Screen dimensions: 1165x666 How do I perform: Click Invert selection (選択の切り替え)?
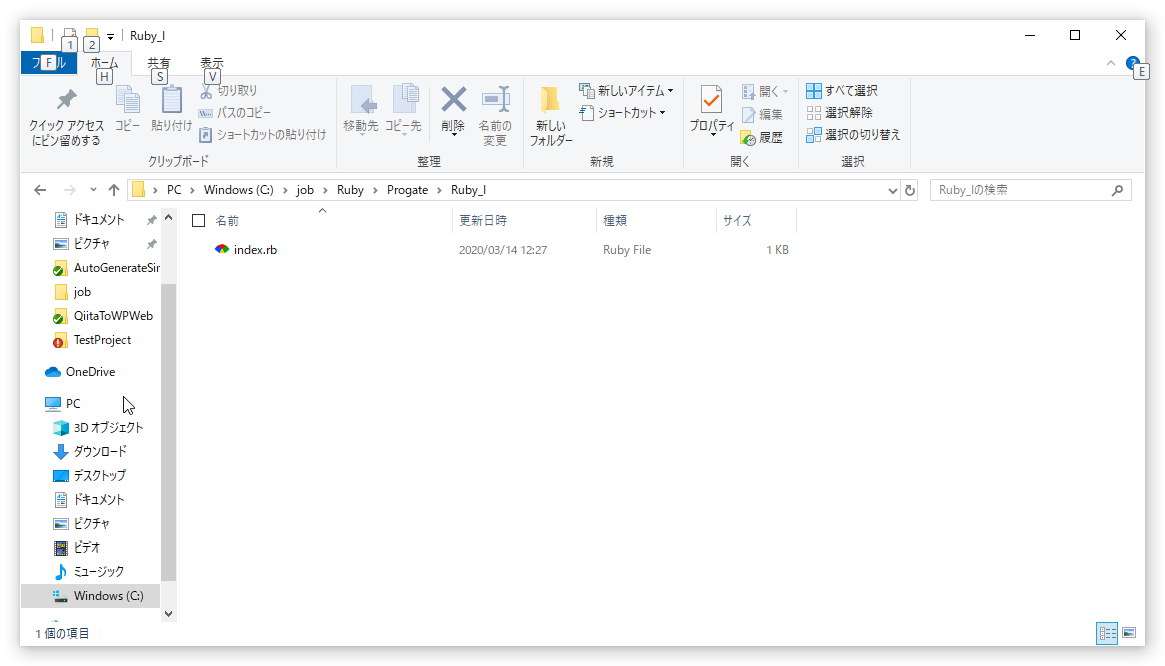[853, 135]
